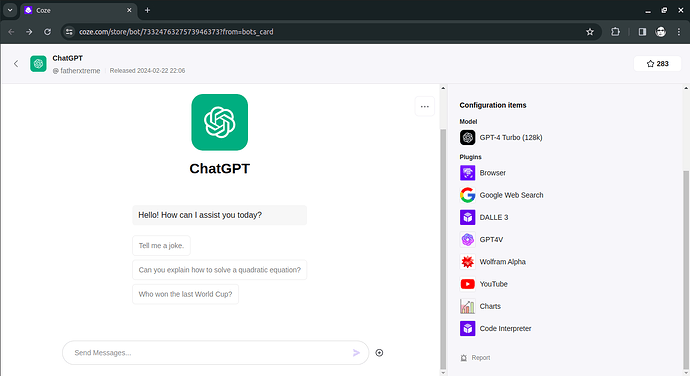The width and height of the screenshot is (690, 376).
Task: Toggle the browser side panel icon
Action: 642,32
